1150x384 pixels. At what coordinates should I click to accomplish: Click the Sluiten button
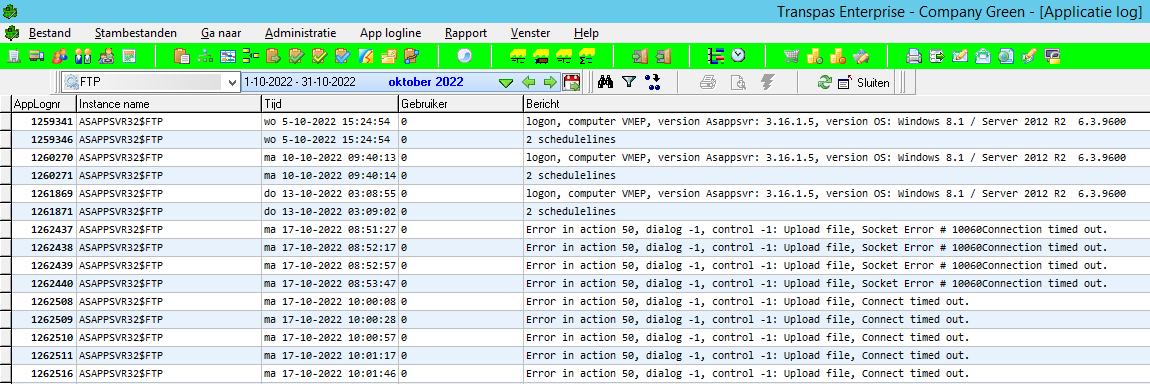[864, 82]
